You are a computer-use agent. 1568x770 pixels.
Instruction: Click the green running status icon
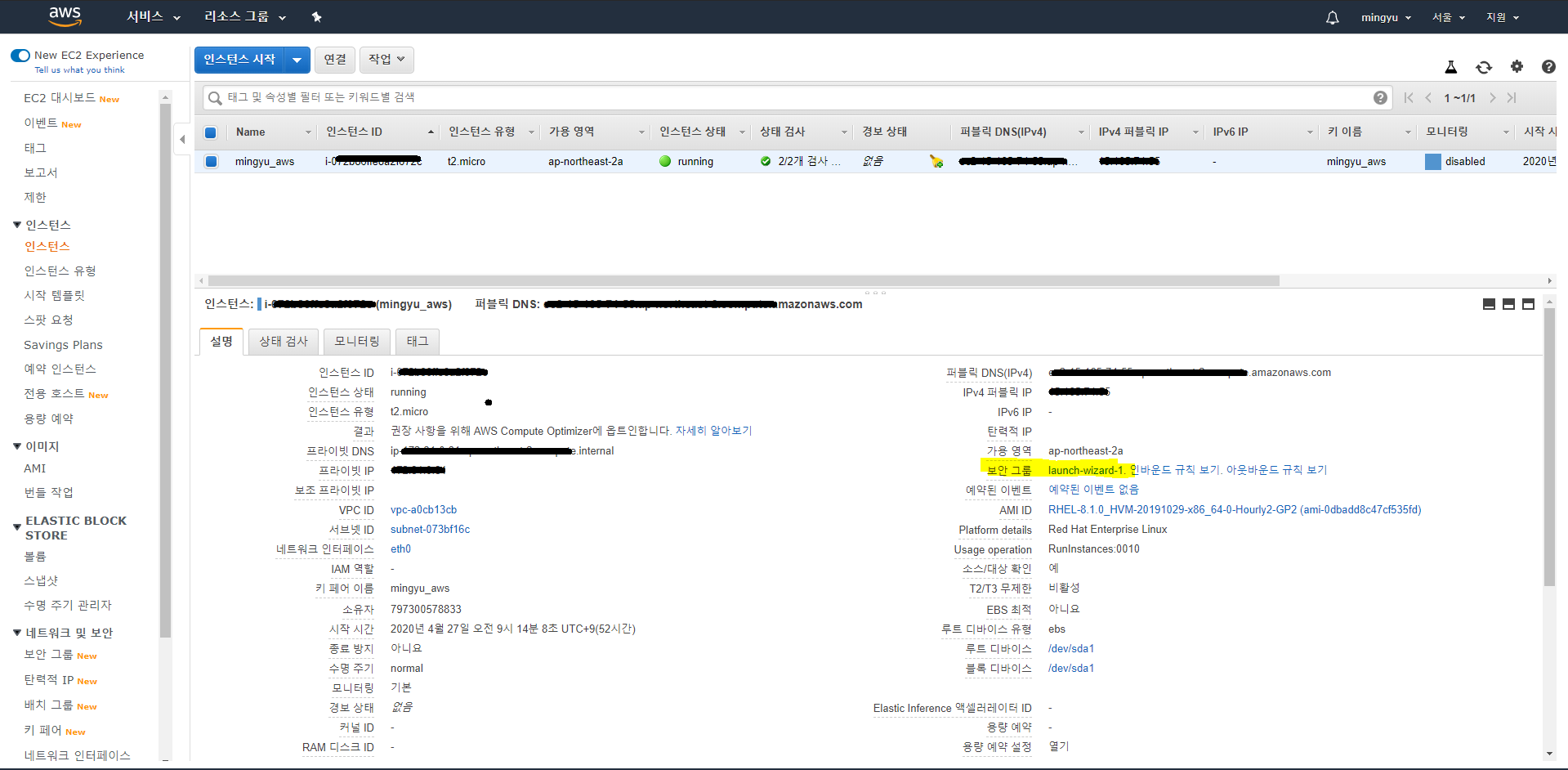[665, 161]
